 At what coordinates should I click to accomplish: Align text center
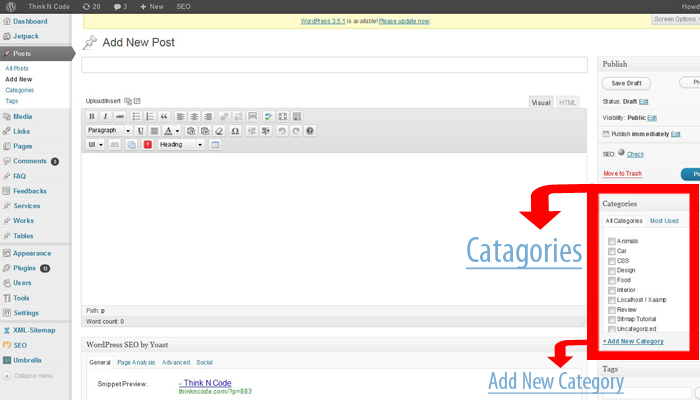click(194, 117)
